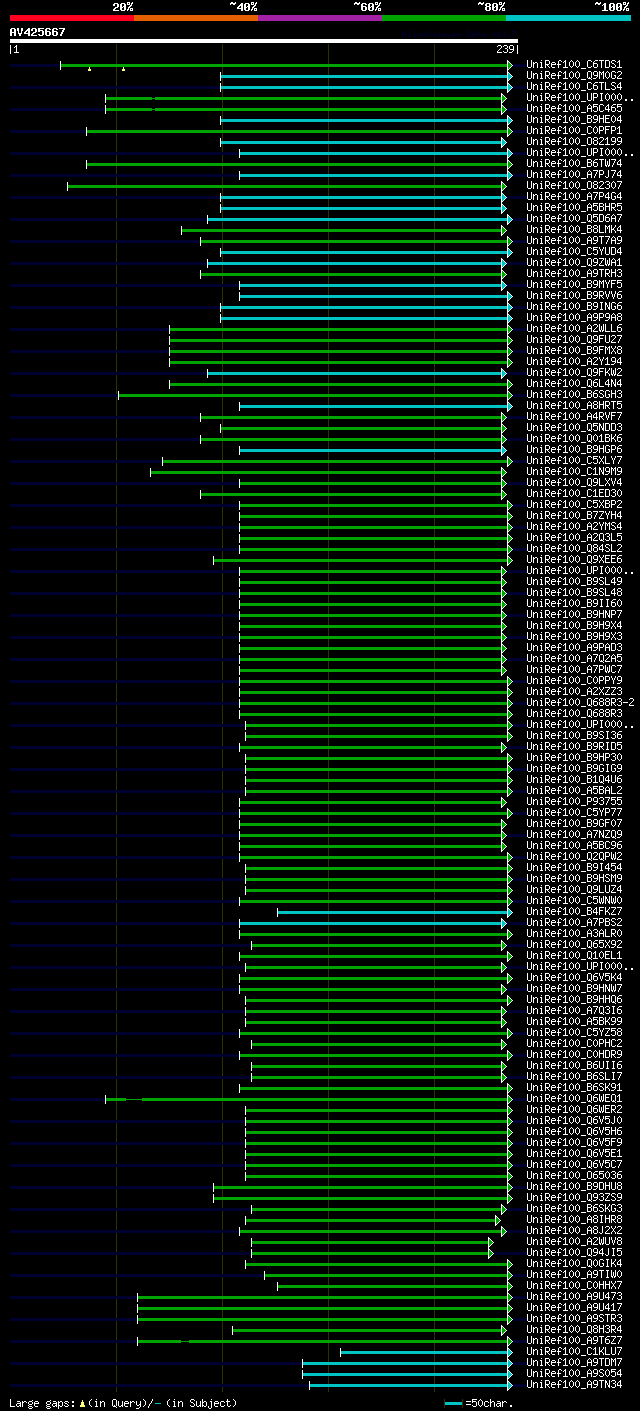640x1411 pixels.
Task: Open hit UniRef100_Q9M0G2
Action: [x=573, y=75]
